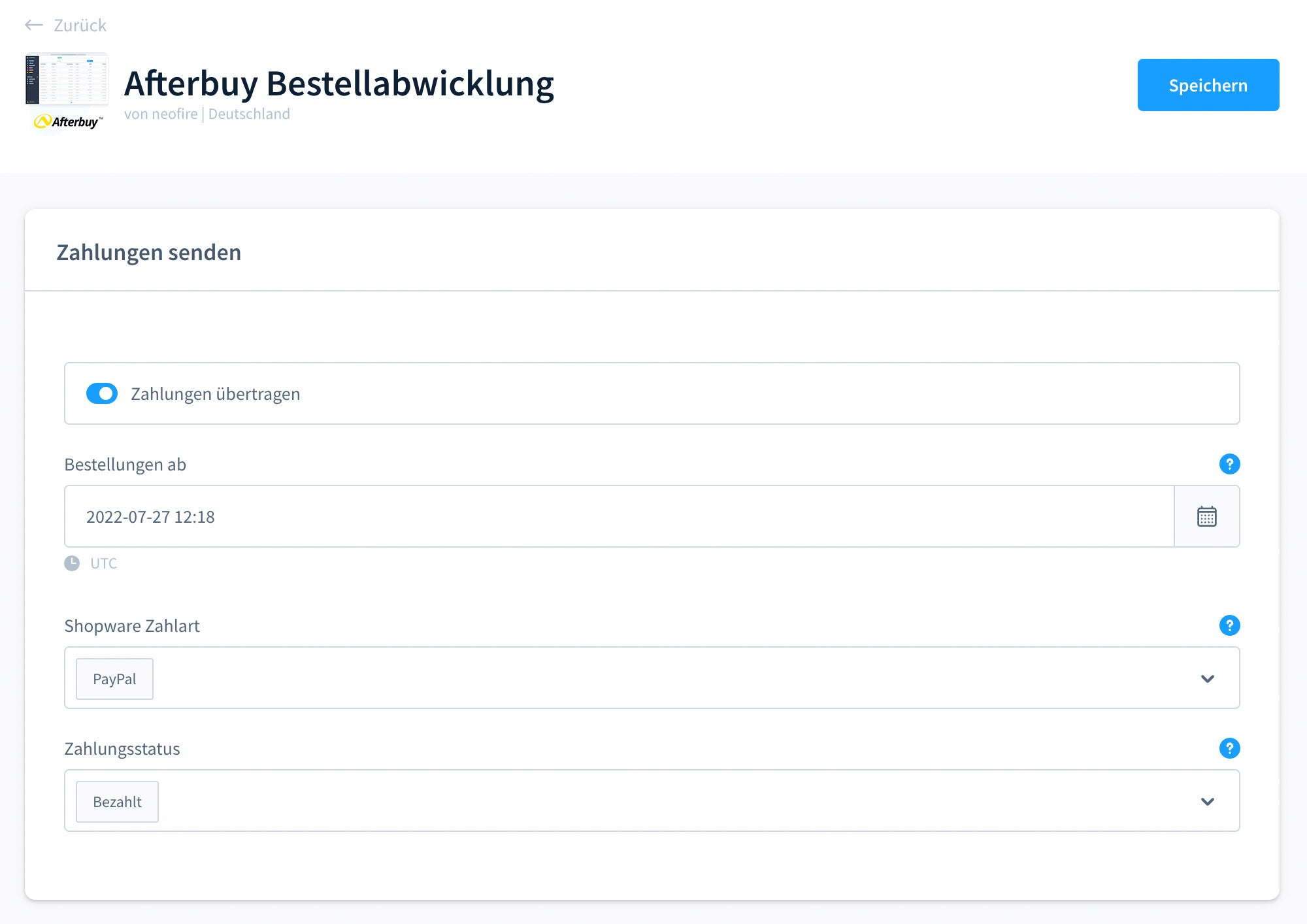
Task: Click the Zahlungen senden card heading
Action: 149,252
